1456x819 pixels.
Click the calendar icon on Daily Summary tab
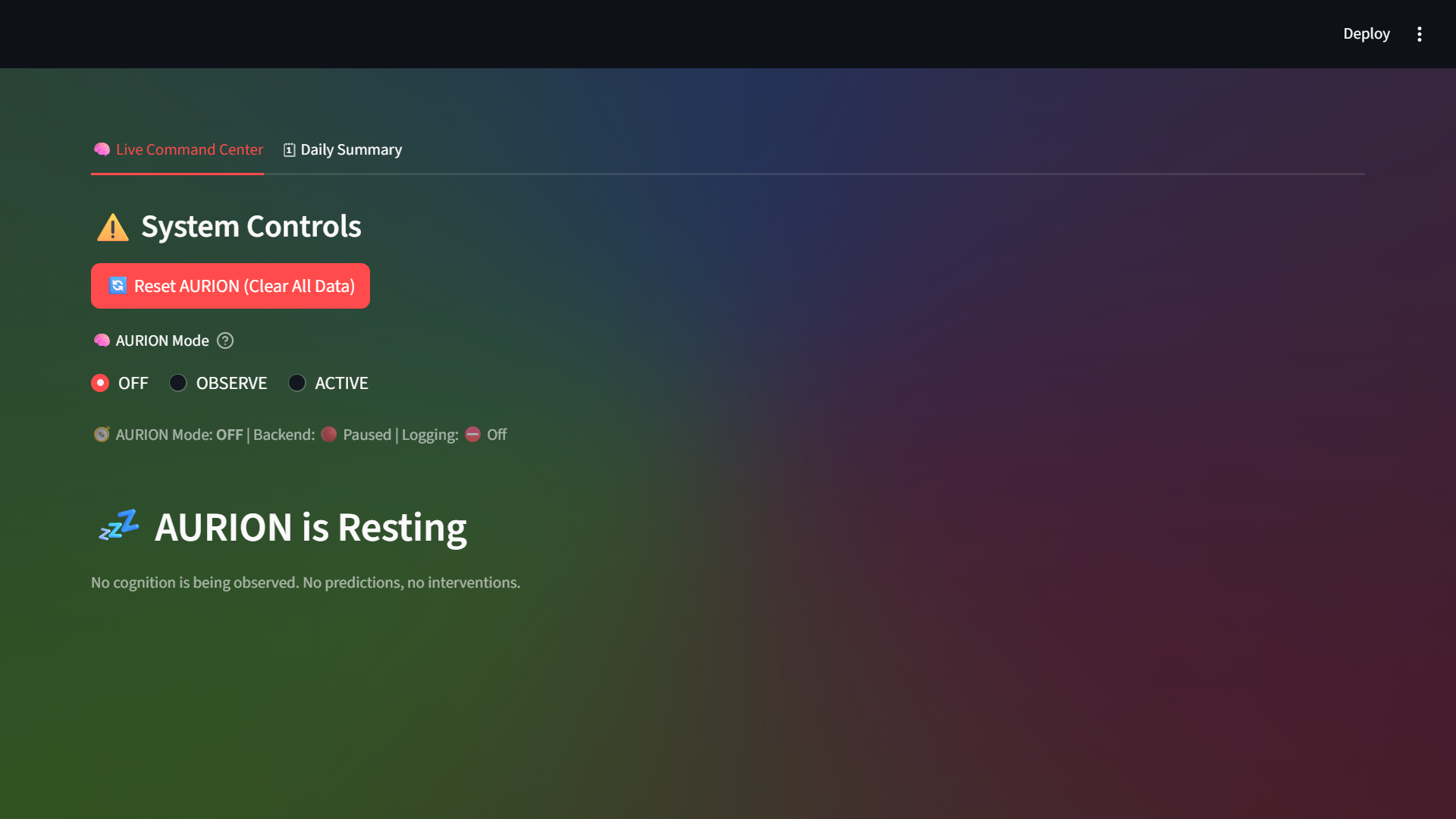pos(289,149)
